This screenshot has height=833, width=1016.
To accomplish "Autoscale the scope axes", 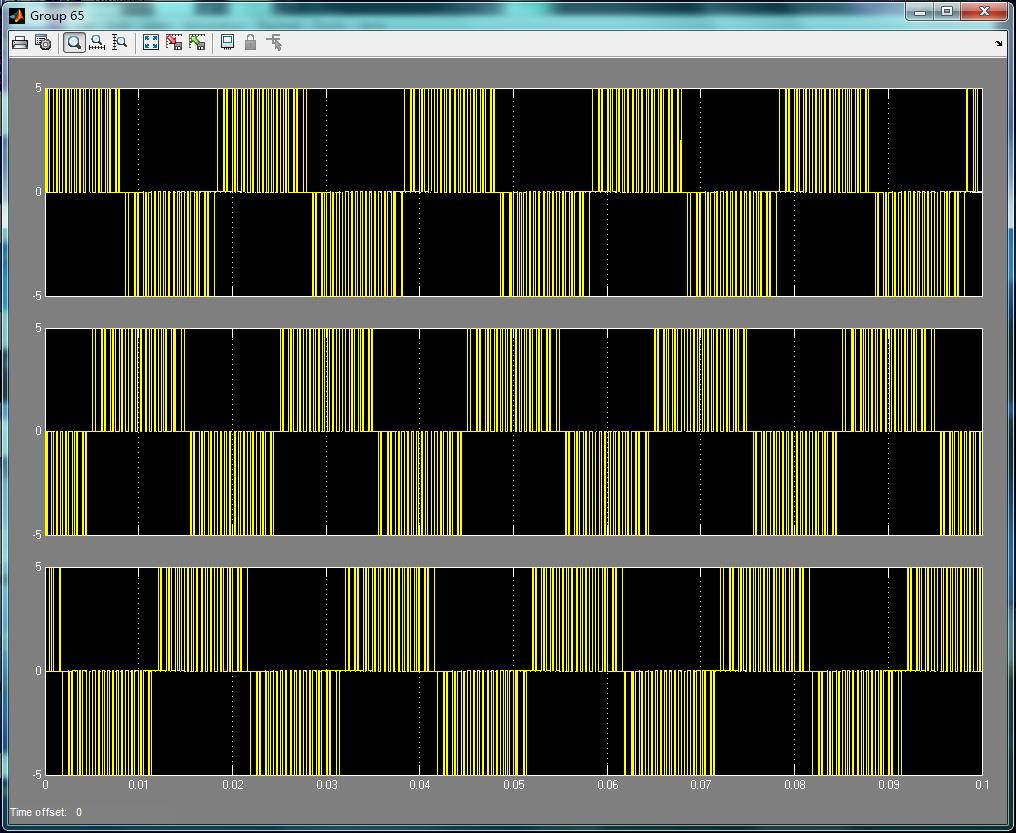I will 151,42.
